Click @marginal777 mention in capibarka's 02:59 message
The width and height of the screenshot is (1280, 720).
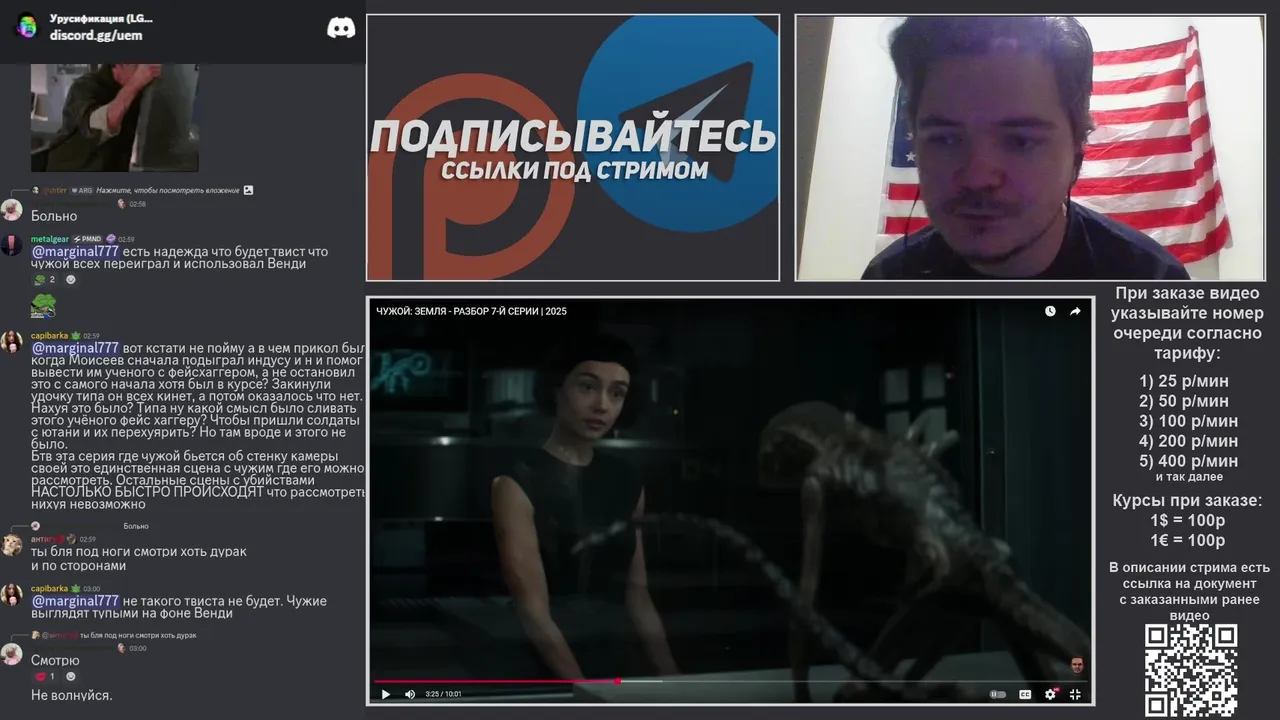(x=75, y=348)
